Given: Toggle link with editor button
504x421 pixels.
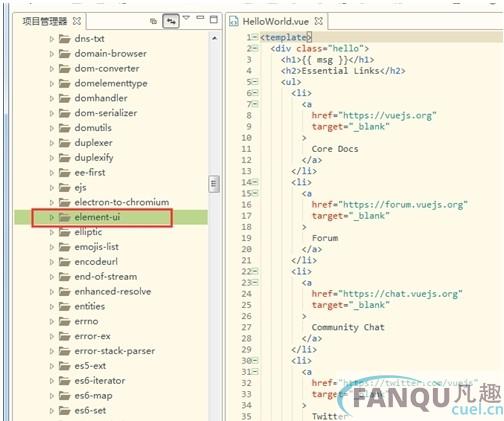Looking at the screenshot, I should click(171, 21).
